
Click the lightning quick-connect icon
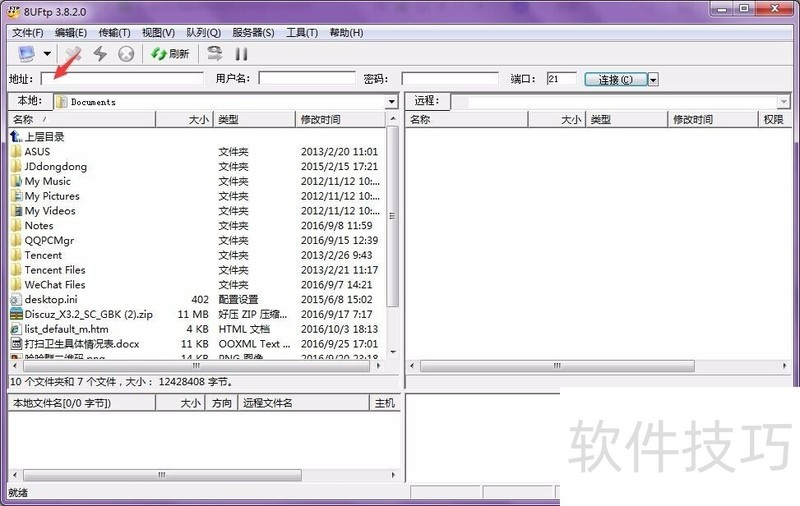click(x=100, y=54)
